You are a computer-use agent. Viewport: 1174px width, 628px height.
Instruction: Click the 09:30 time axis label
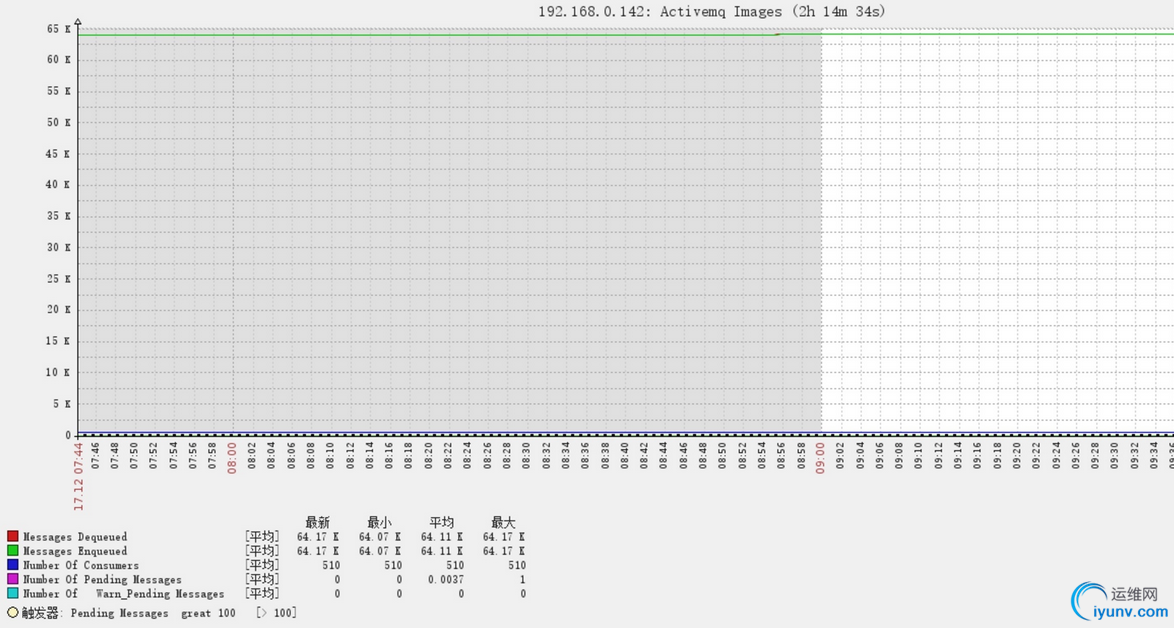click(1115, 455)
